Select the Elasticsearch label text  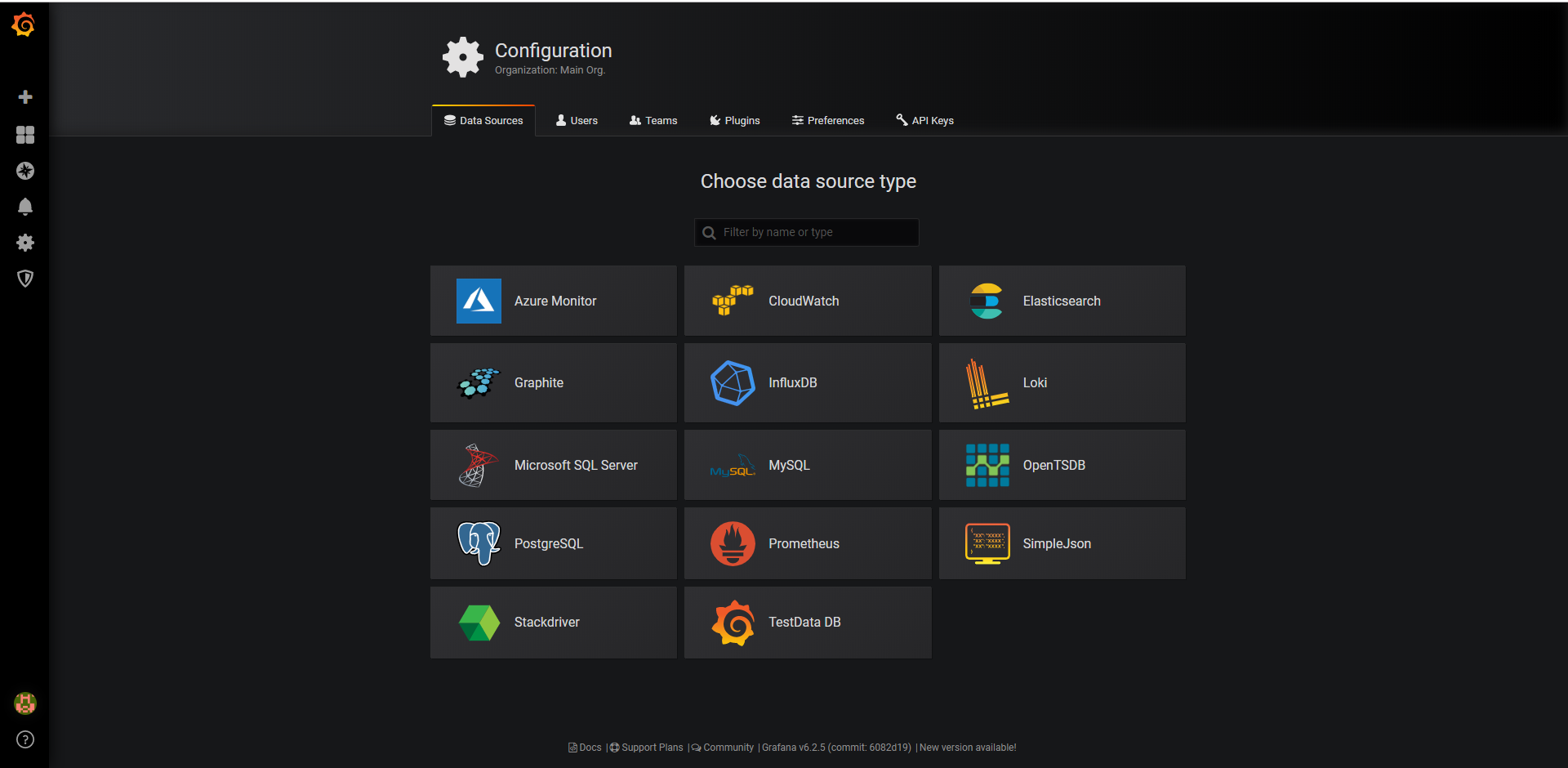(x=1062, y=301)
